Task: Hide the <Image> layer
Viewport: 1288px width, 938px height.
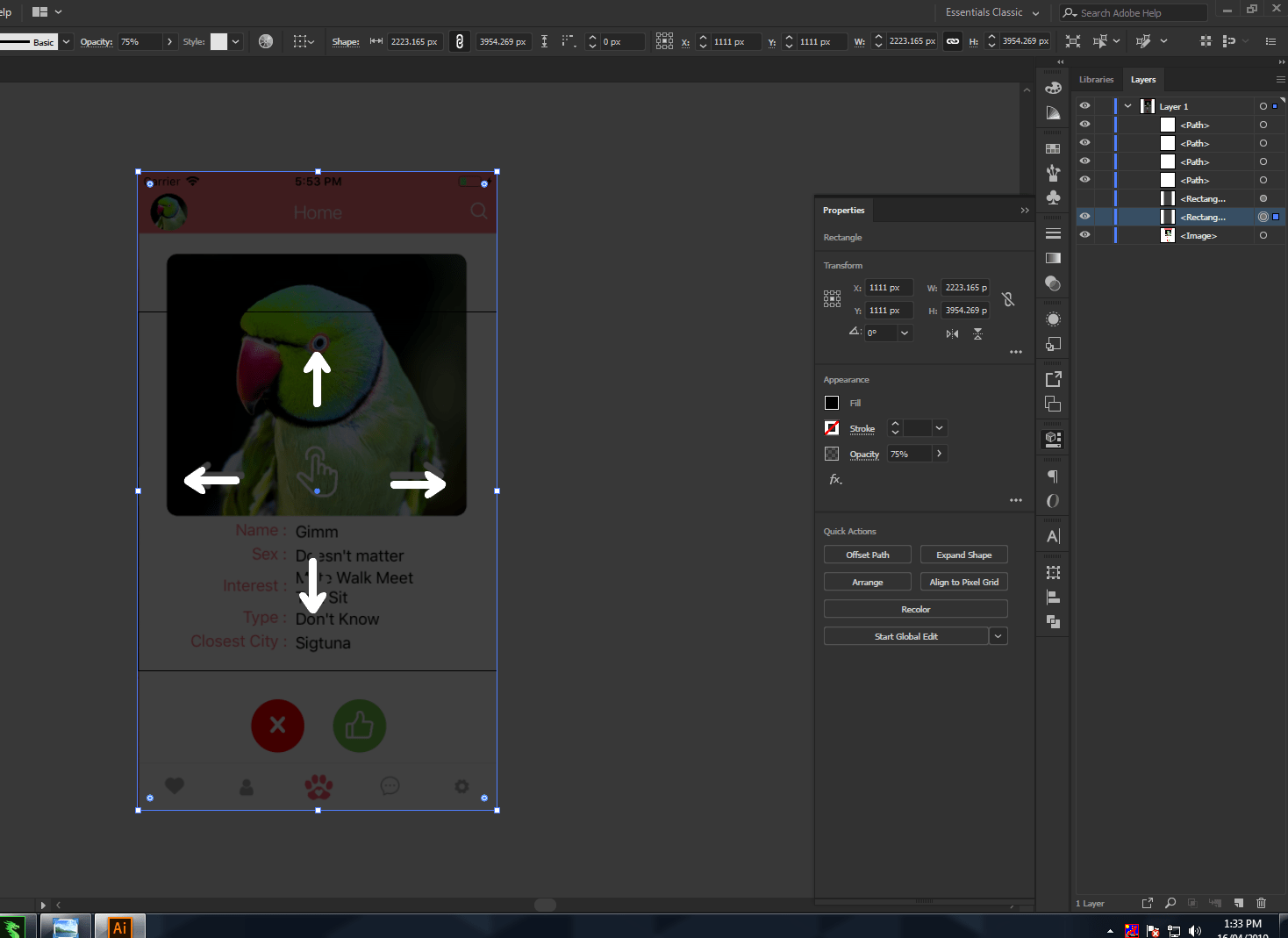Action: [1084, 234]
